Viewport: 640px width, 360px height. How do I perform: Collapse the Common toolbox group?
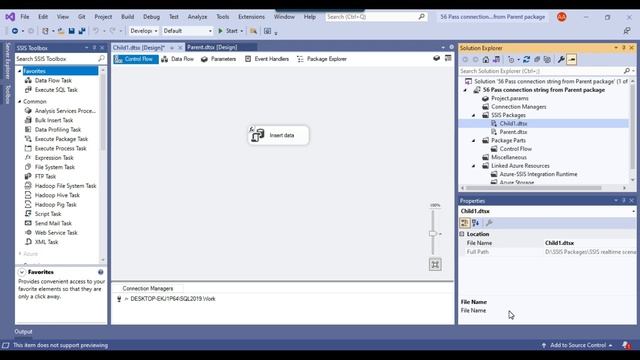pos(20,101)
